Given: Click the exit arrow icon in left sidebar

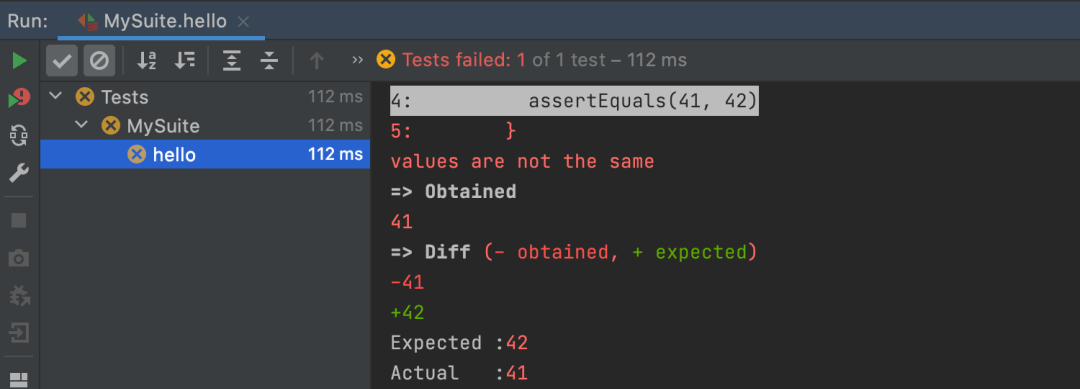Looking at the screenshot, I should [19, 334].
